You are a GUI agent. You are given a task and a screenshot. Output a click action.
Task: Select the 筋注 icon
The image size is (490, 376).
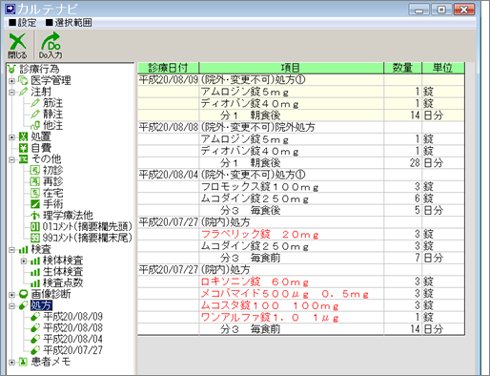point(35,103)
